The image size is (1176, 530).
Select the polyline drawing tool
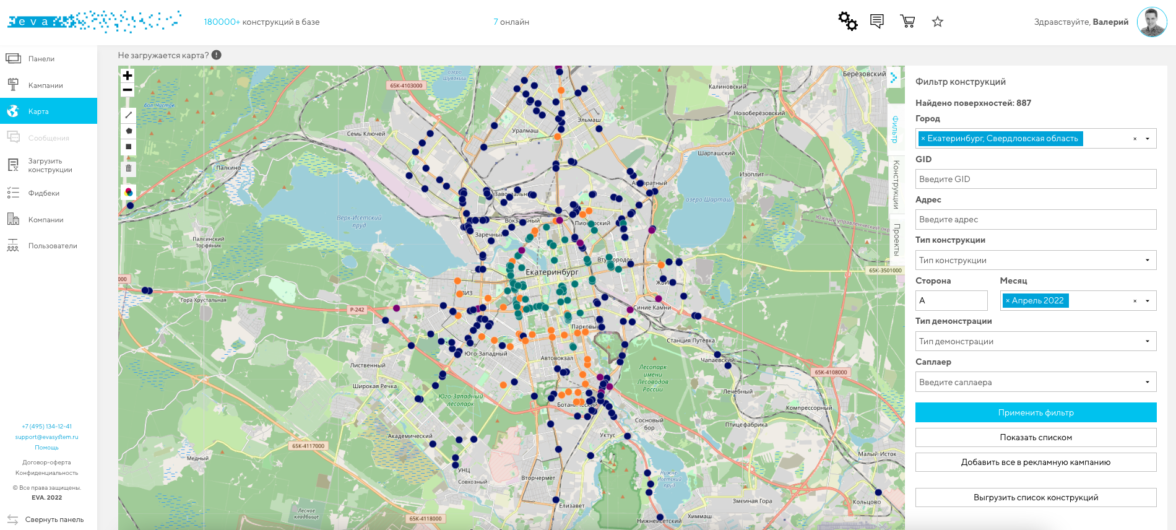129,115
